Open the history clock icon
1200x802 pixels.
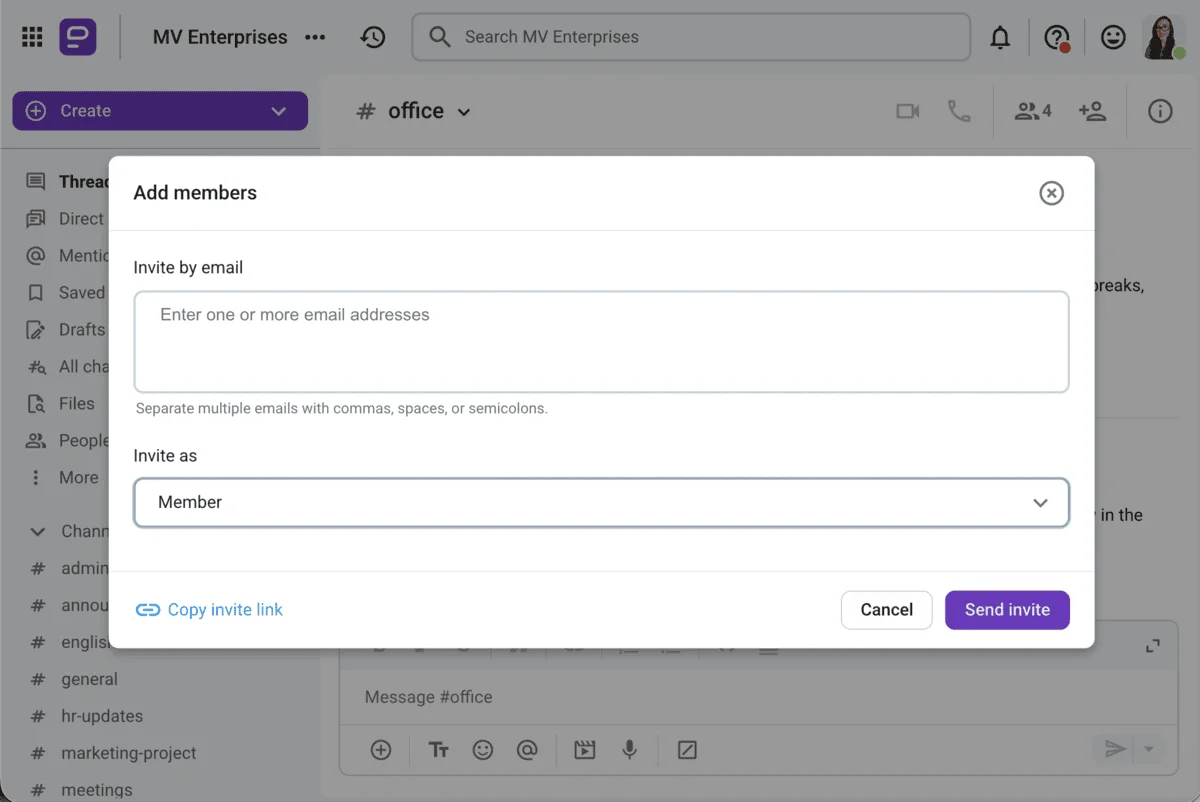373,37
